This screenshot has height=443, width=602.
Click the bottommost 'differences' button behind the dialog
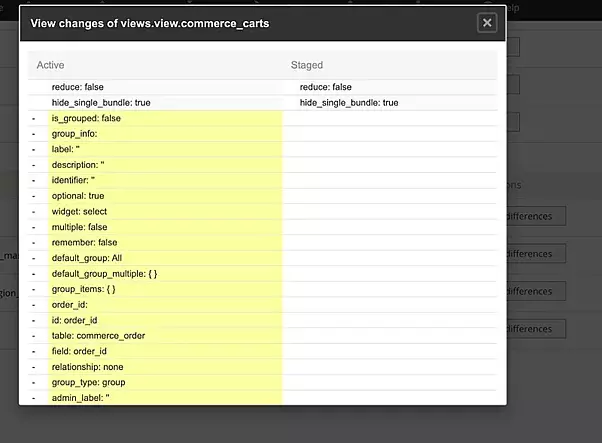tap(532, 328)
